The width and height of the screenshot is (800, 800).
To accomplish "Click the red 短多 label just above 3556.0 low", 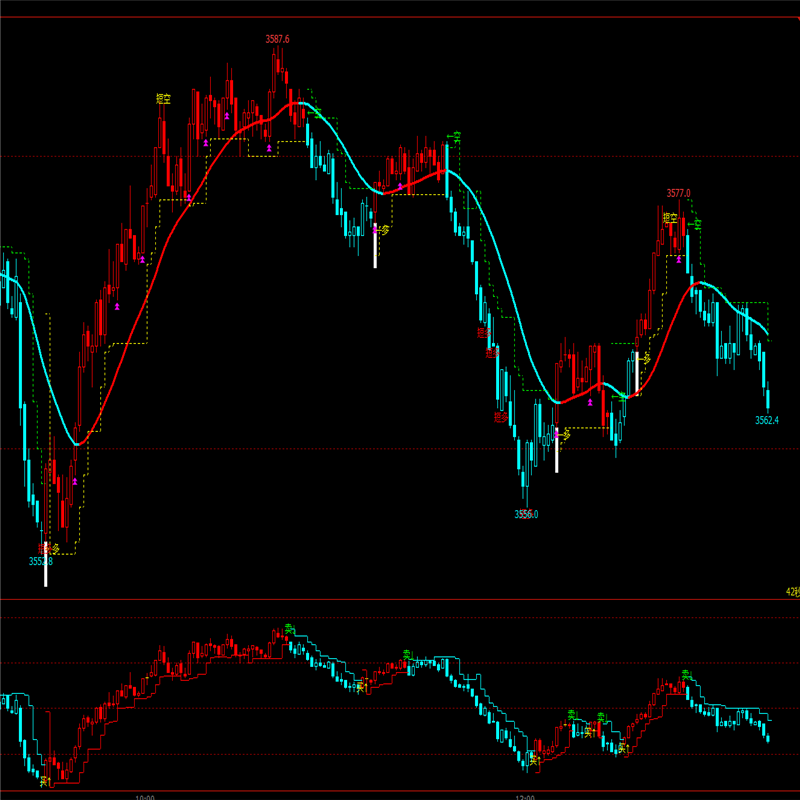I will tap(502, 418).
